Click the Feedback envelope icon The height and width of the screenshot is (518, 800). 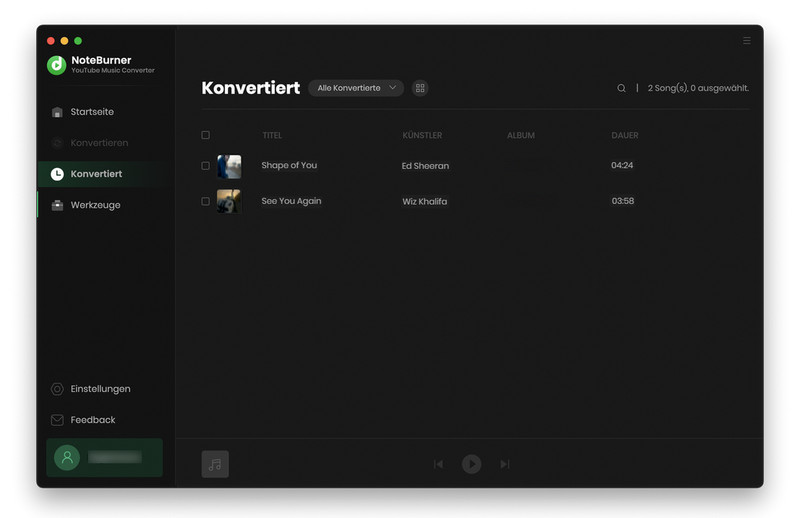(57, 420)
